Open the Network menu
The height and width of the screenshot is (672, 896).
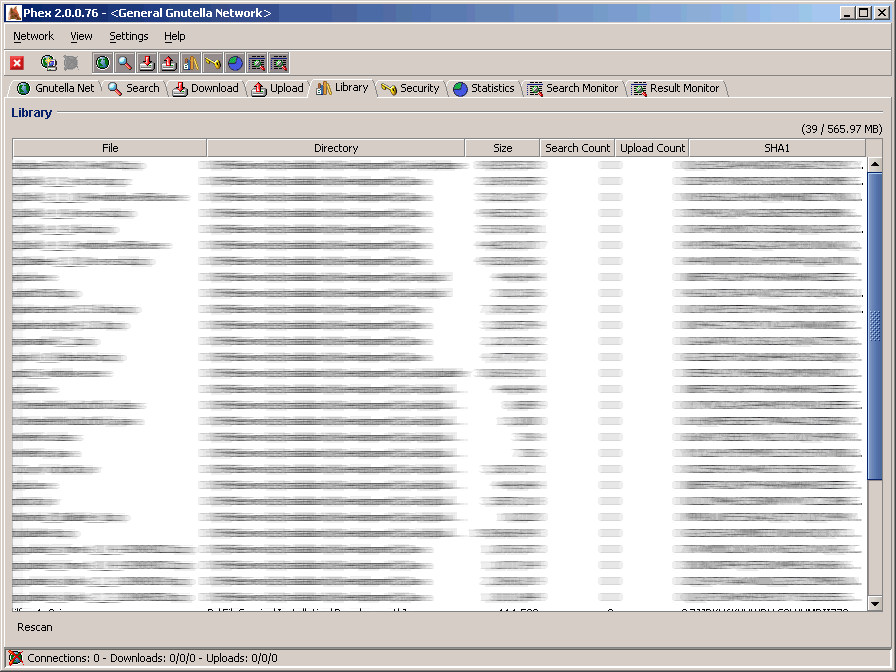[x=33, y=36]
